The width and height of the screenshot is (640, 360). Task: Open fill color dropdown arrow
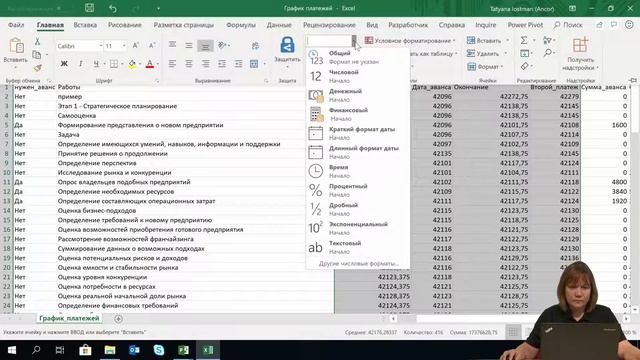point(140,64)
